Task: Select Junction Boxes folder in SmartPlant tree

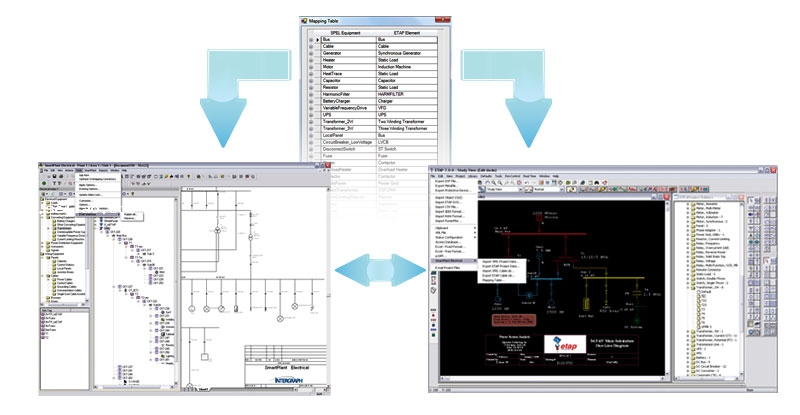Action: click(65, 272)
